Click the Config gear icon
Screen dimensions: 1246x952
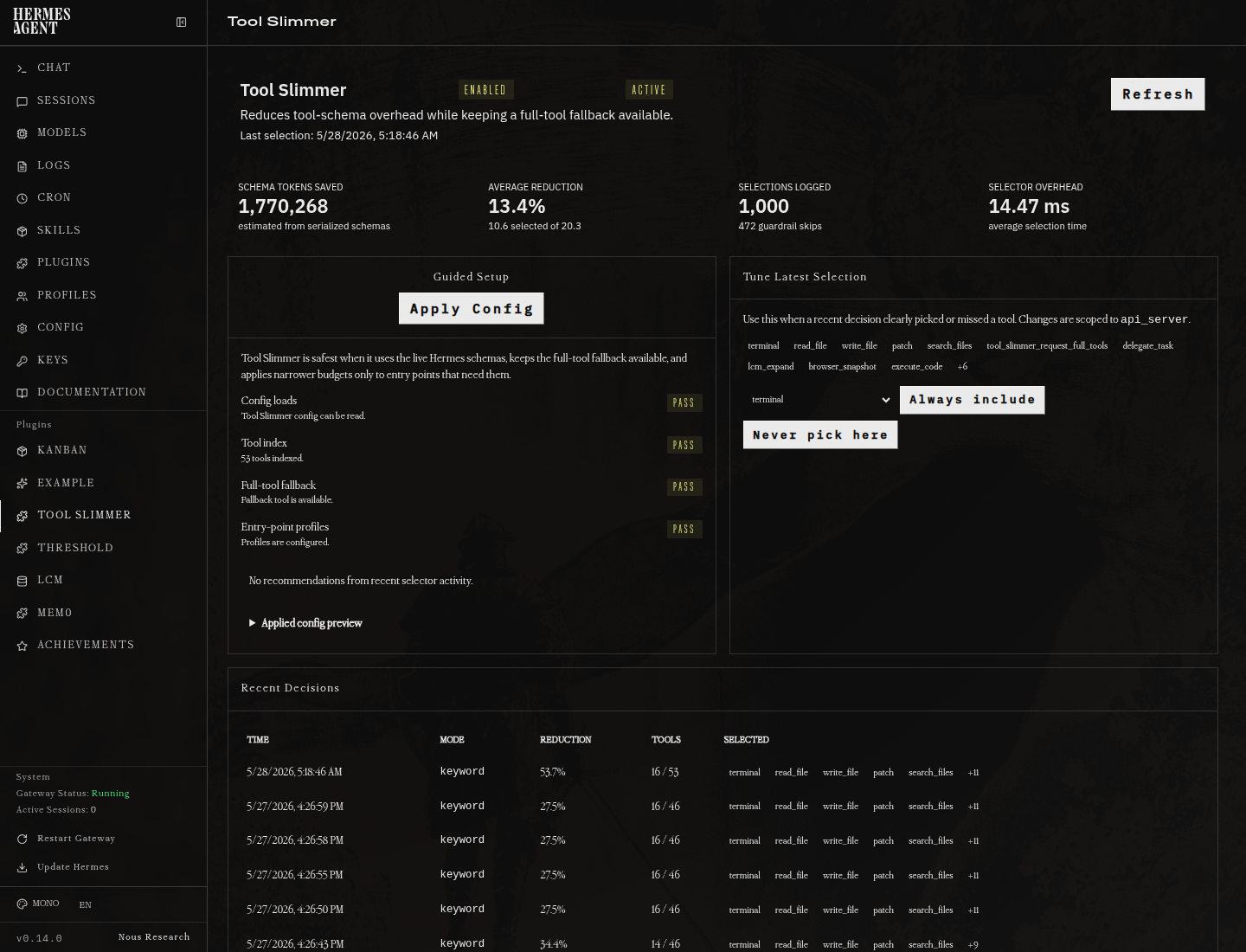(22, 328)
